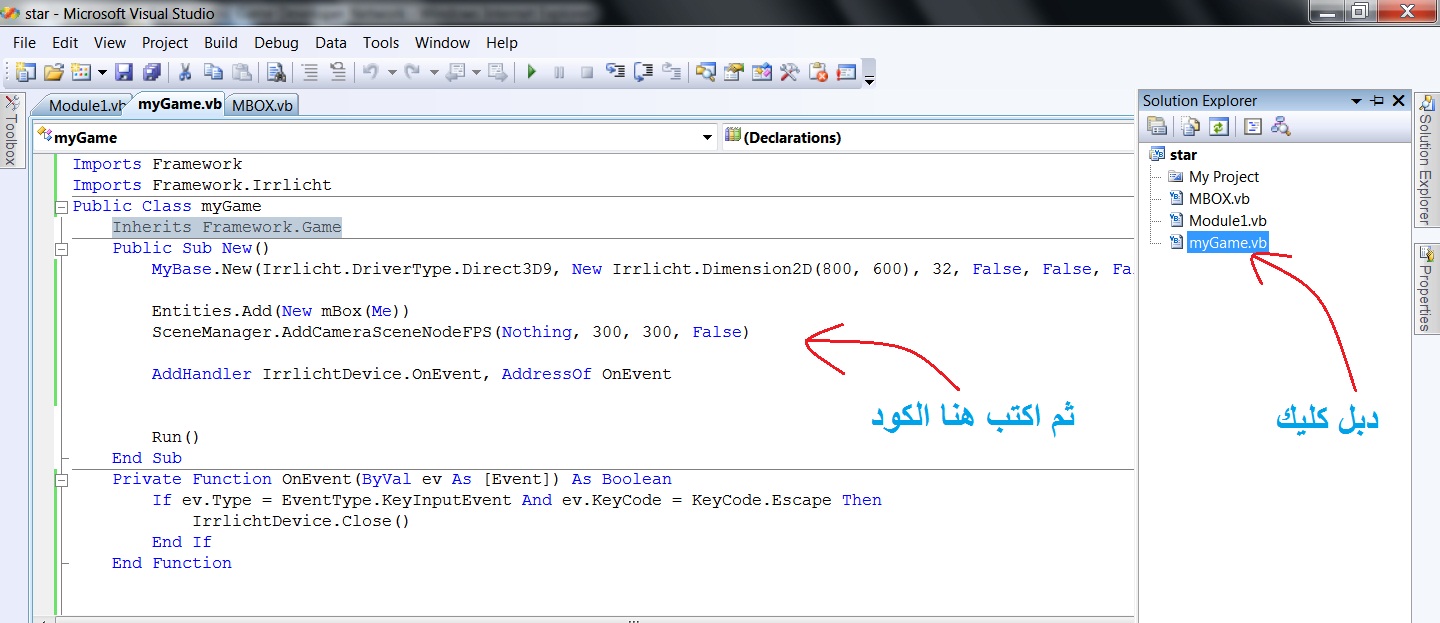1440x623 pixels.
Task: Click View Class Diagram icon
Action: point(1281,126)
